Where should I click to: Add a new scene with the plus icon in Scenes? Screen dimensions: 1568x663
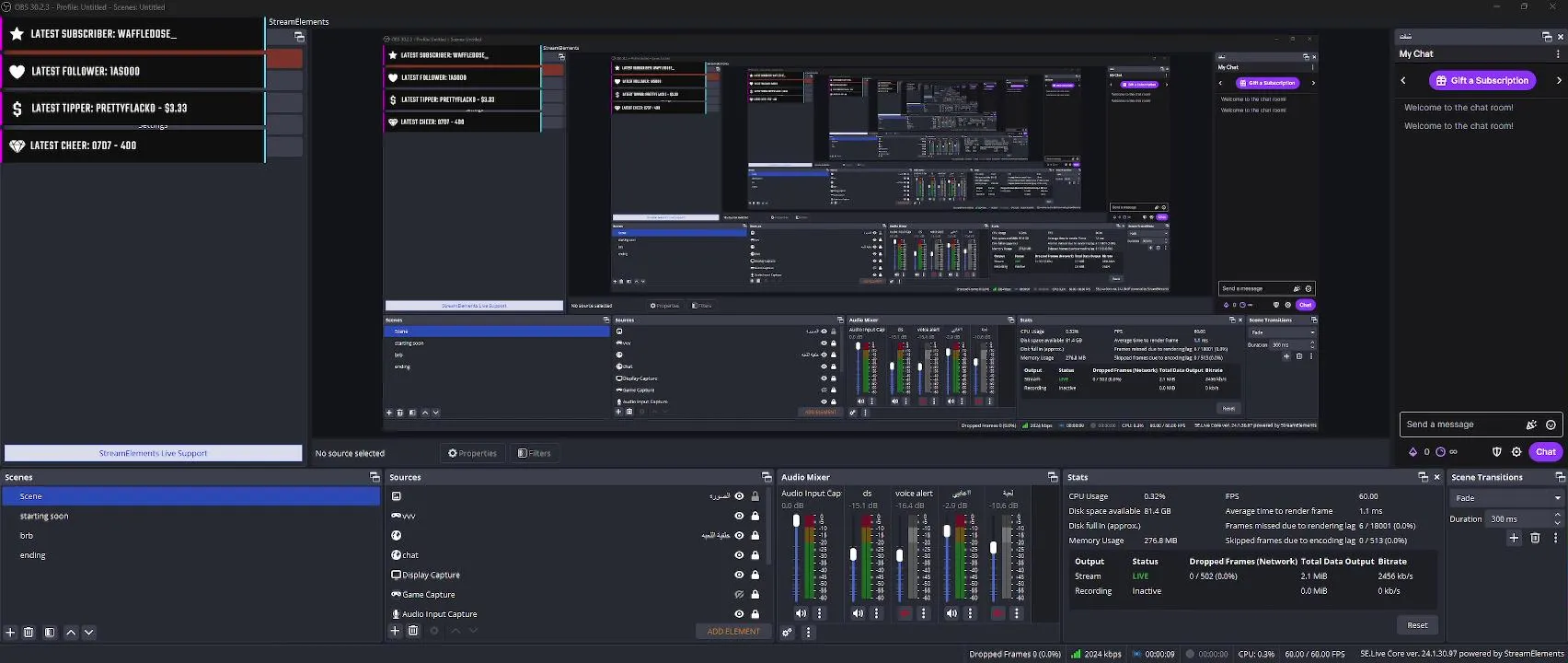11,633
